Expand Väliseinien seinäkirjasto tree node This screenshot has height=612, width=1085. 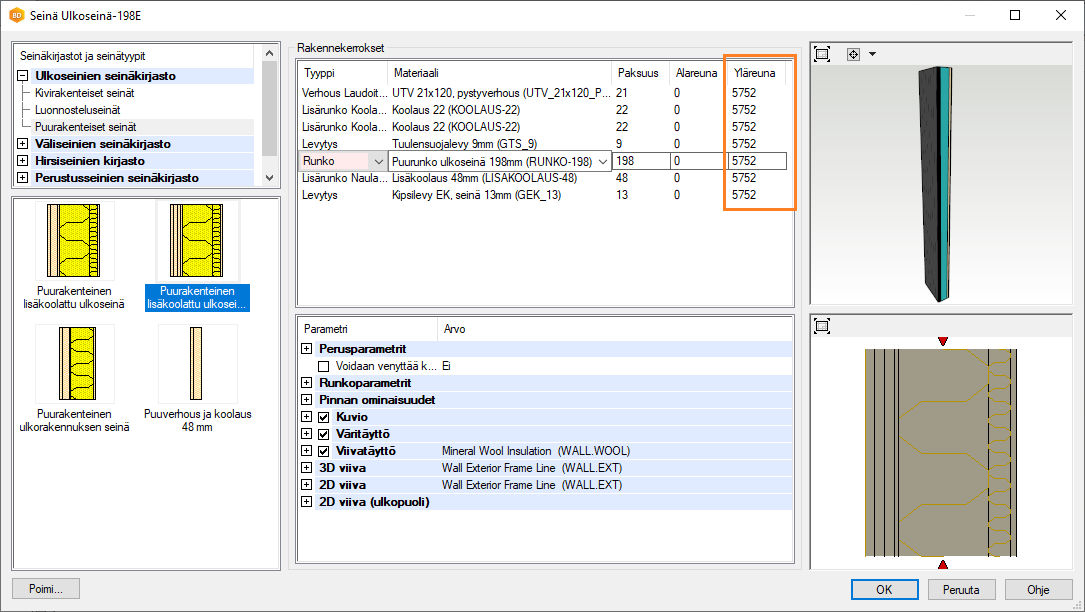pos(23,144)
